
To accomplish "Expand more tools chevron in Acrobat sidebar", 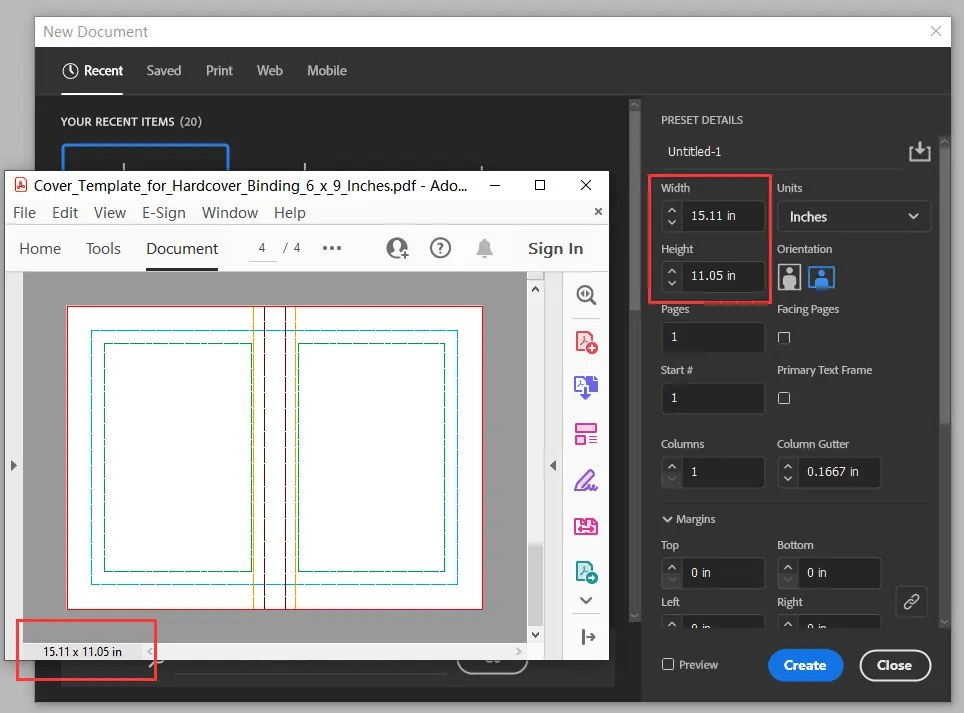I will pos(586,600).
